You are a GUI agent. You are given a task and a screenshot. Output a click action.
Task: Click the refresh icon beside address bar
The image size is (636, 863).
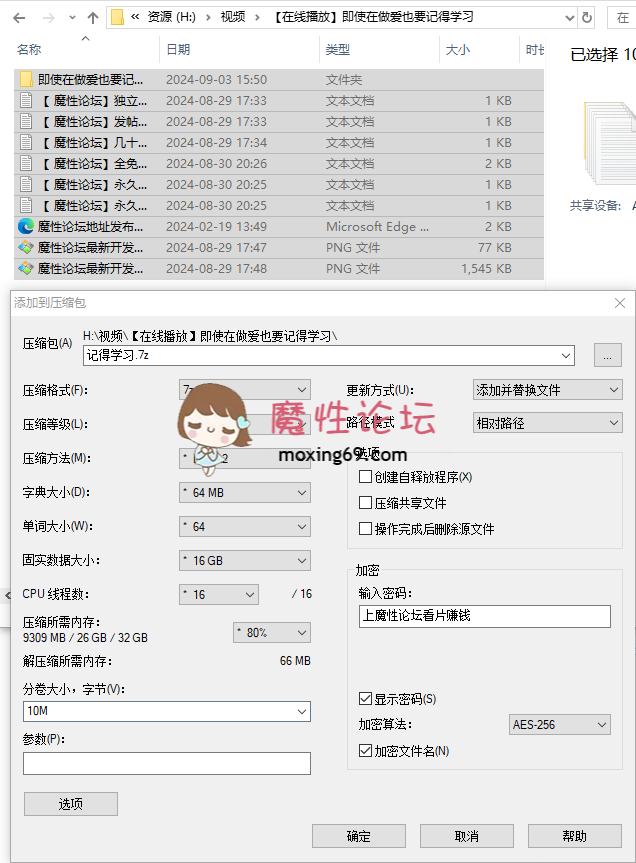[586, 17]
